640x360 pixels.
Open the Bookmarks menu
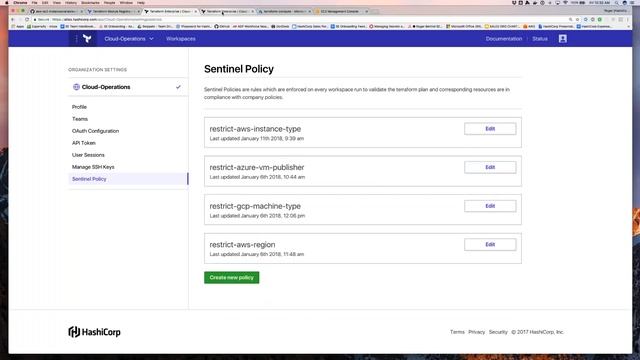pyautogui.click(x=90, y=2)
